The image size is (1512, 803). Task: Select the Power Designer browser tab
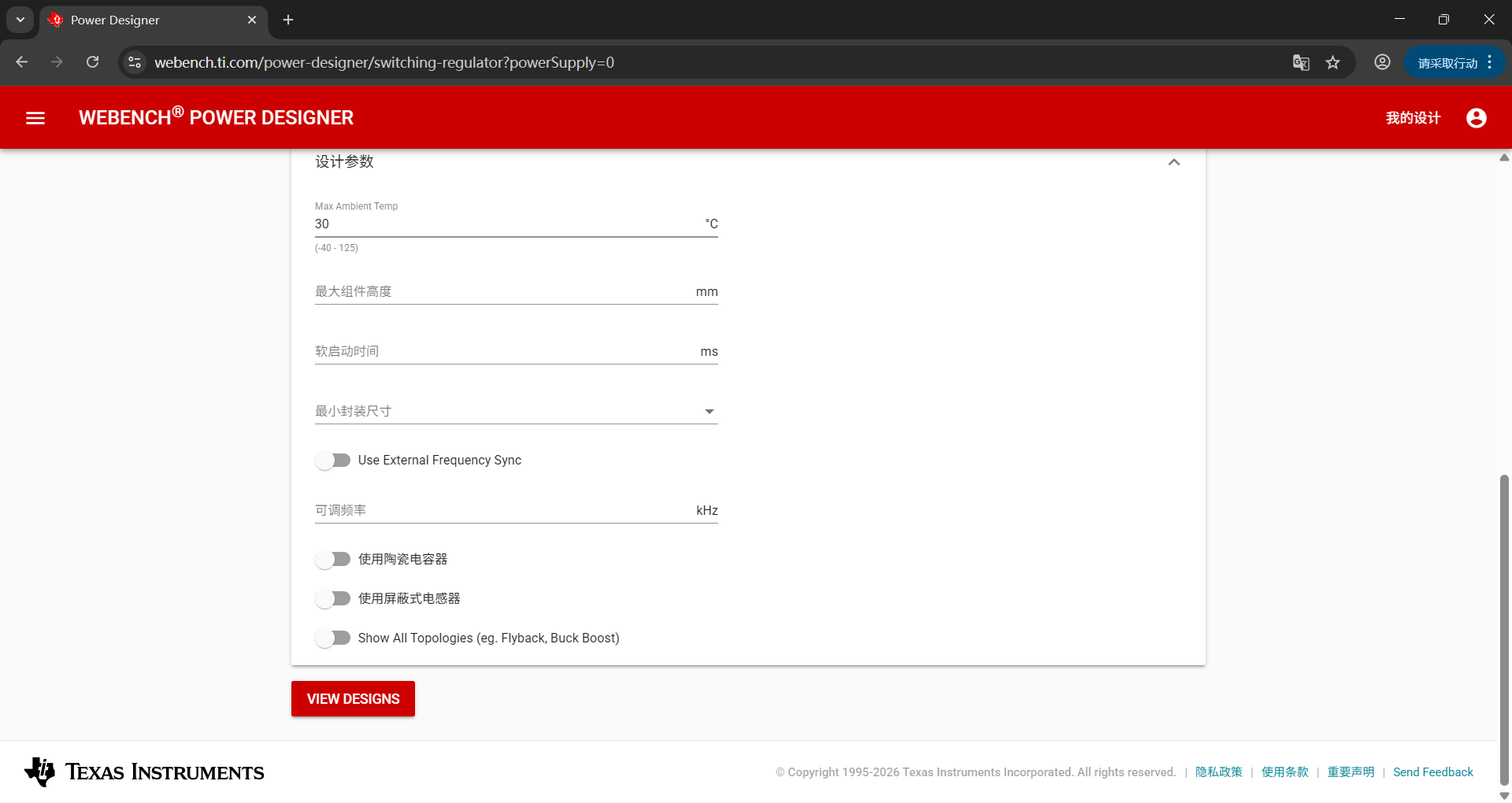pos(154,20)
